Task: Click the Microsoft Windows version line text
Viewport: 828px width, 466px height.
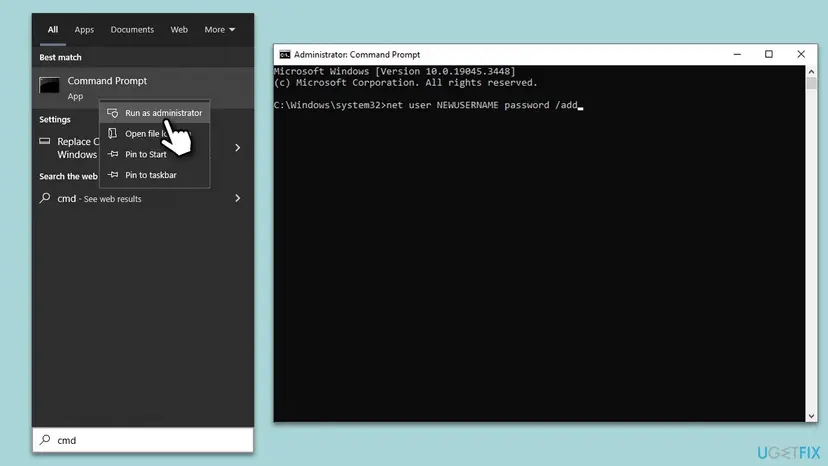Action: [x=394, y=71]
